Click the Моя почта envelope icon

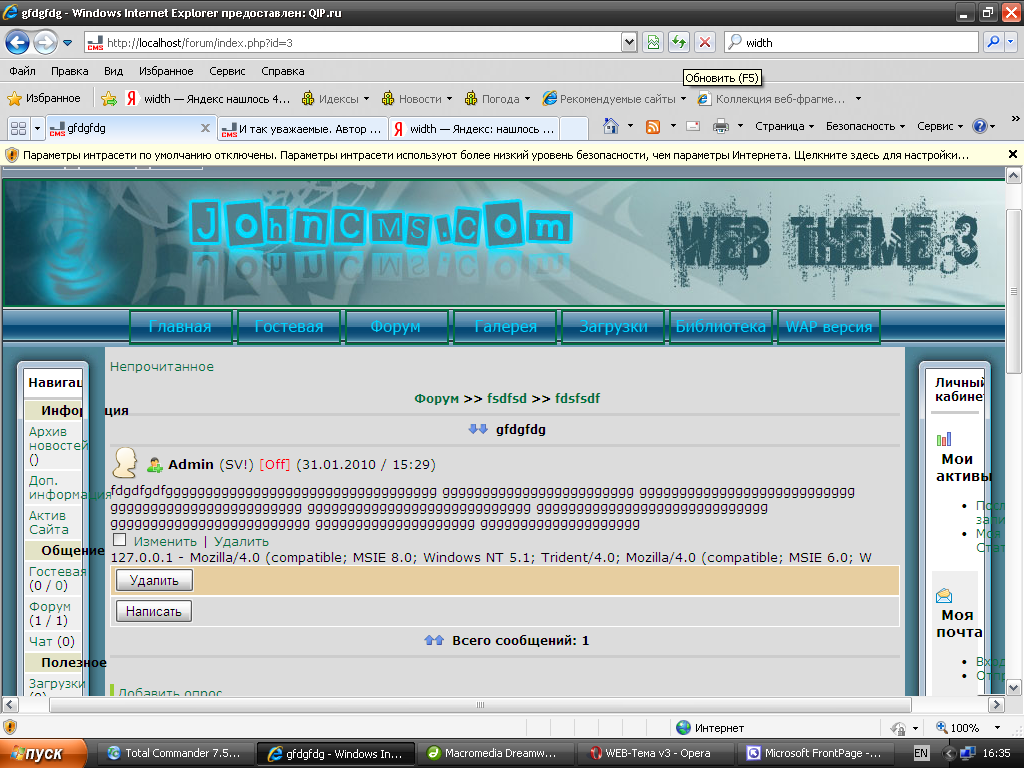click(944, 596)
